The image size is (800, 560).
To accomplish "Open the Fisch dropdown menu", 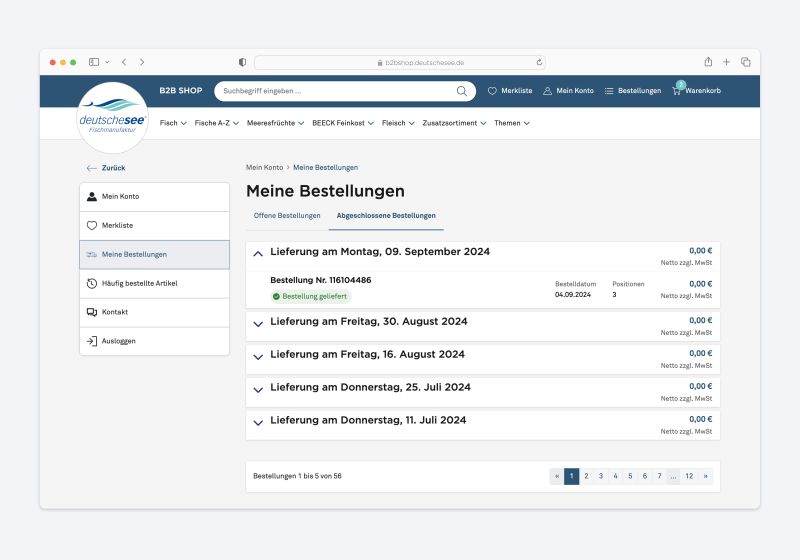I will (173, 123).
